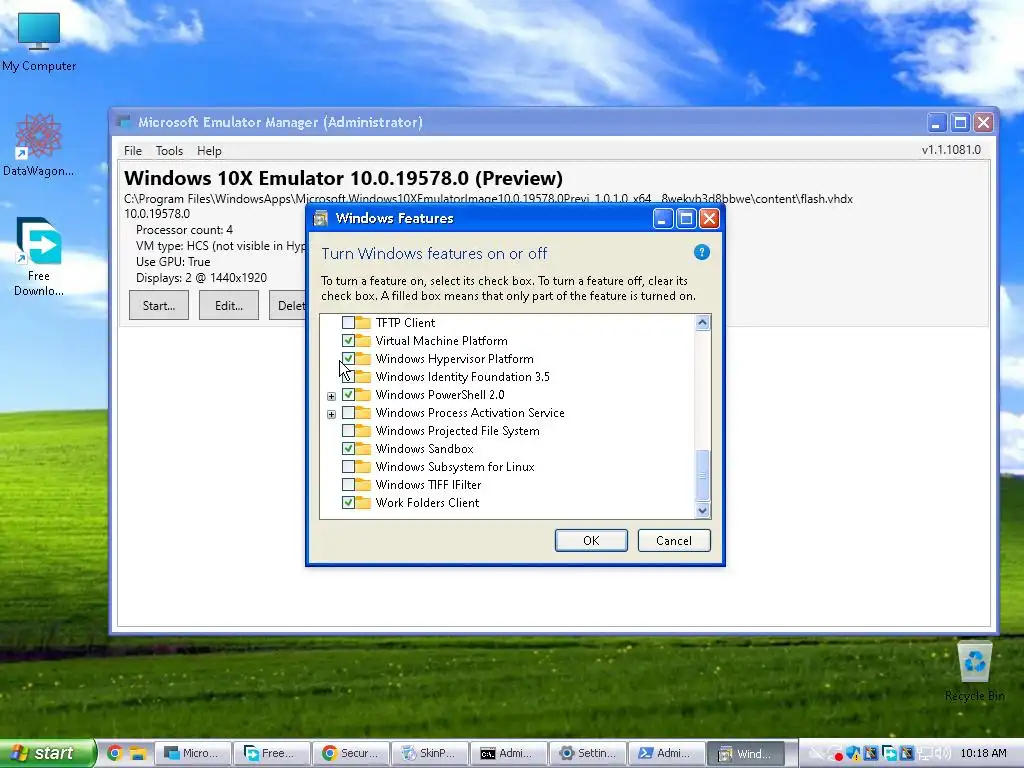1024x768 pixels.
Task: Expand the Windows PowerShell 2.0 node
Action: tap(331, 396)
